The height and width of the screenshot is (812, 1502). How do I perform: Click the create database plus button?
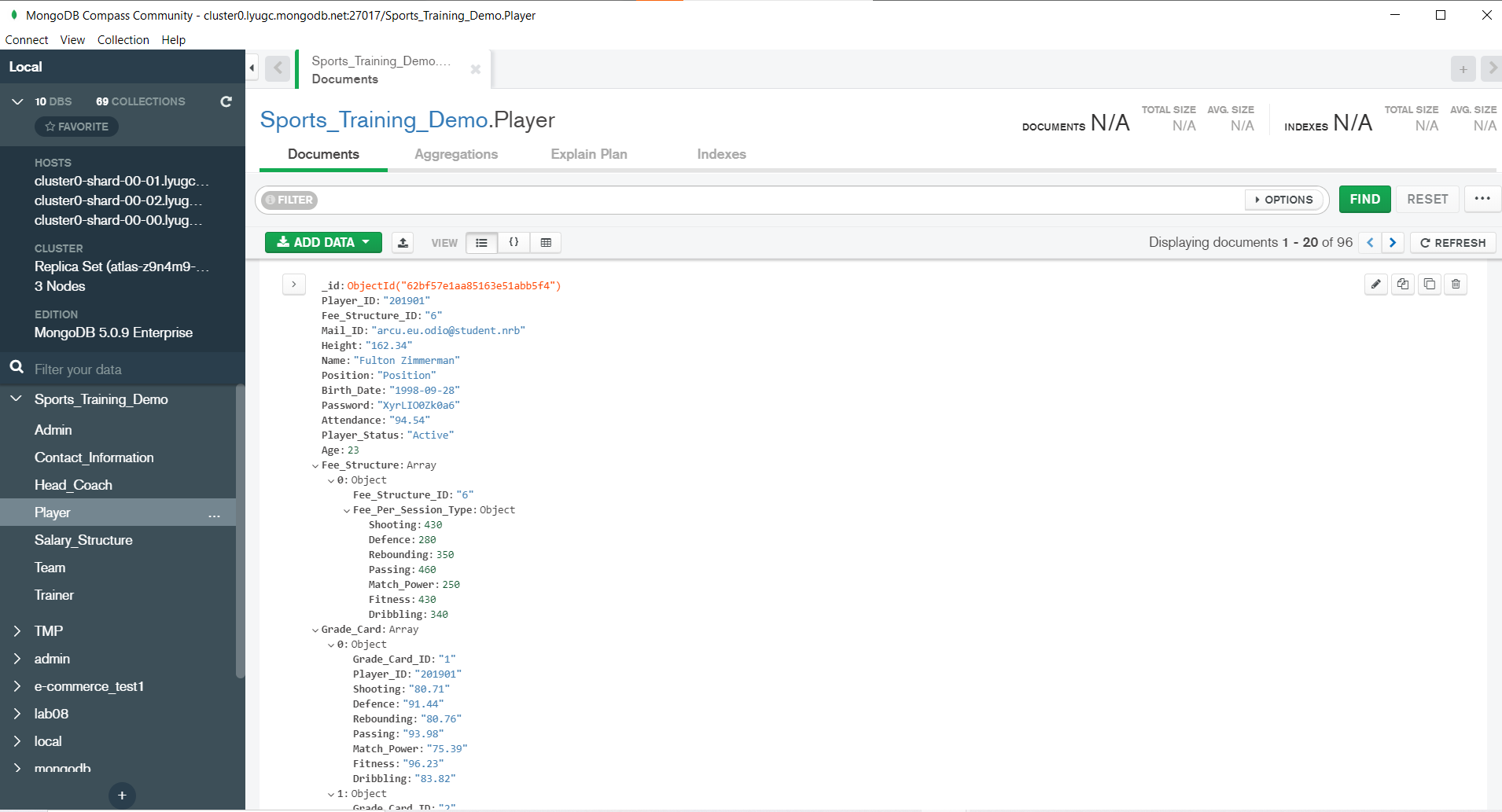click(x=122, y=795)
